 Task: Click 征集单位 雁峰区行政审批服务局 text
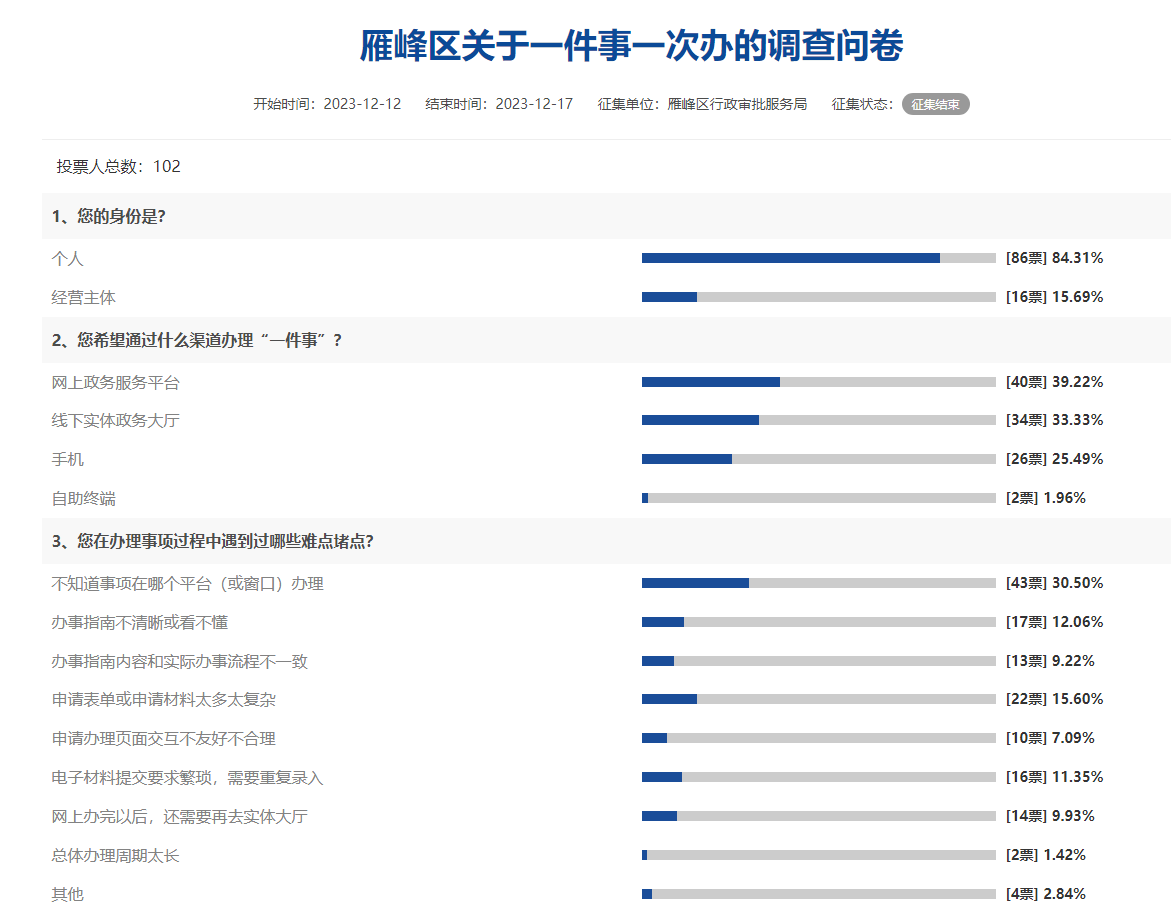702,104
